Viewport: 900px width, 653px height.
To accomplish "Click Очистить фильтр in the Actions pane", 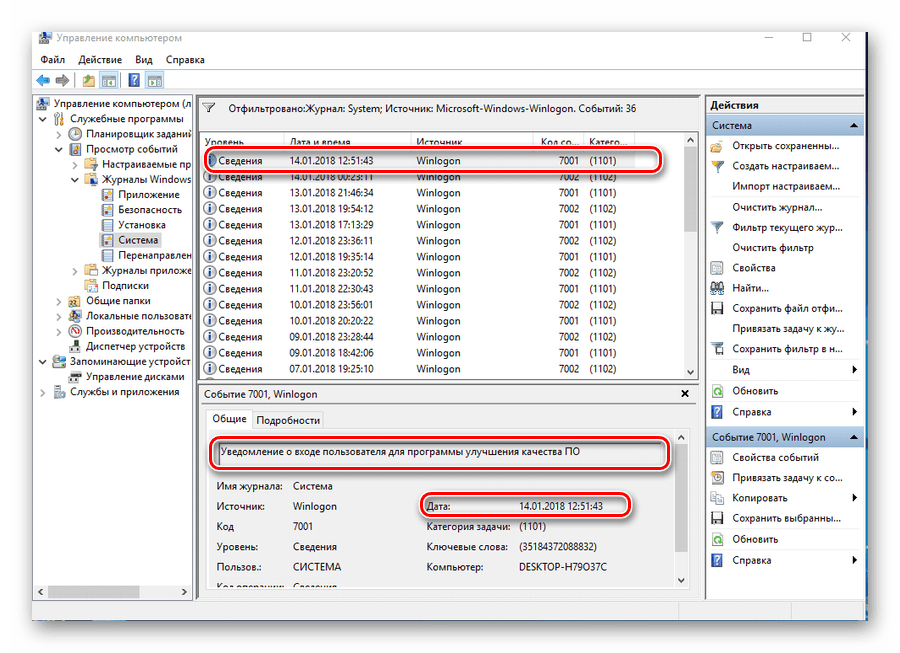I will click(x=772, y=247).
